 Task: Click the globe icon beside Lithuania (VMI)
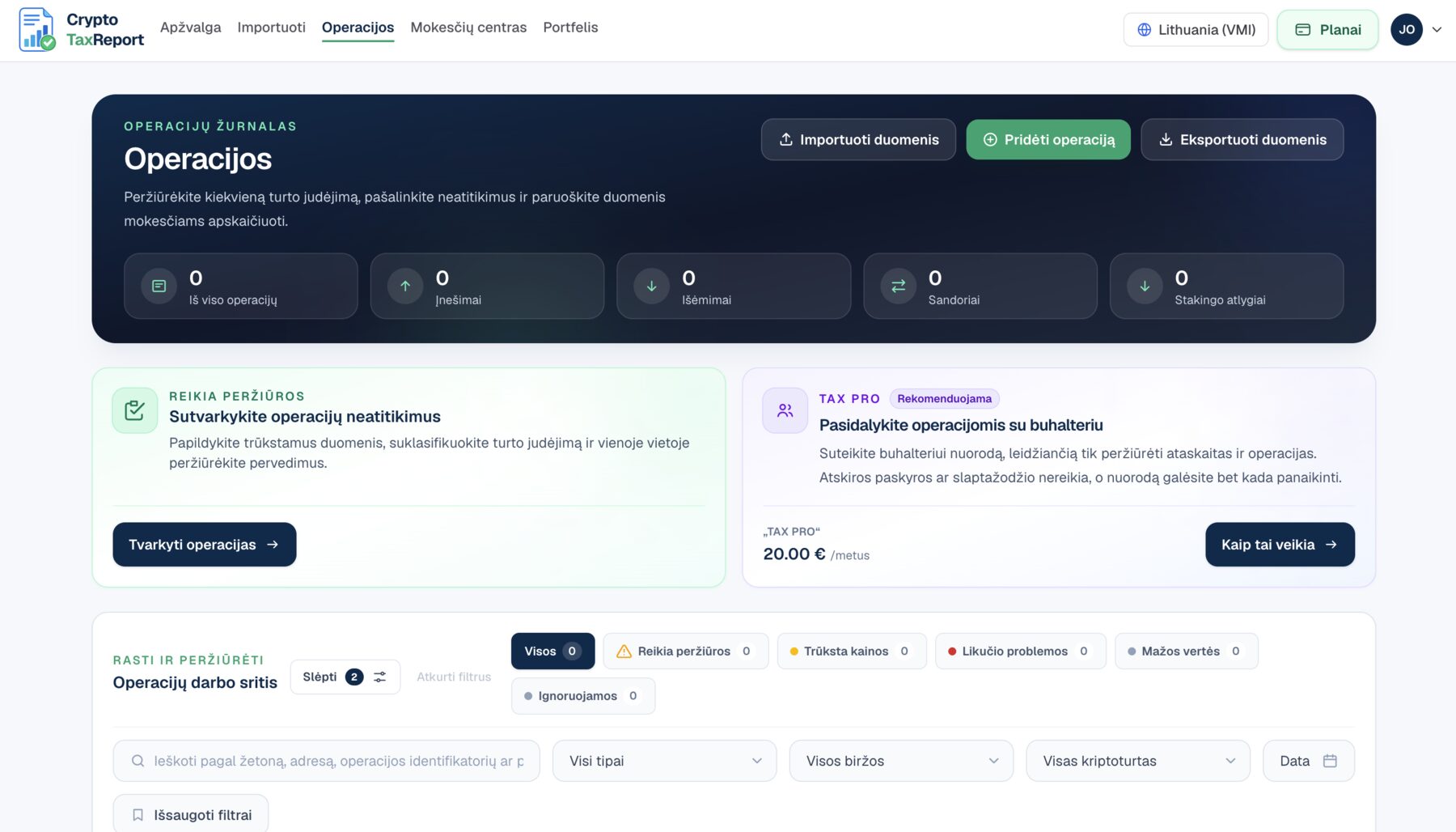(1144, 30)
